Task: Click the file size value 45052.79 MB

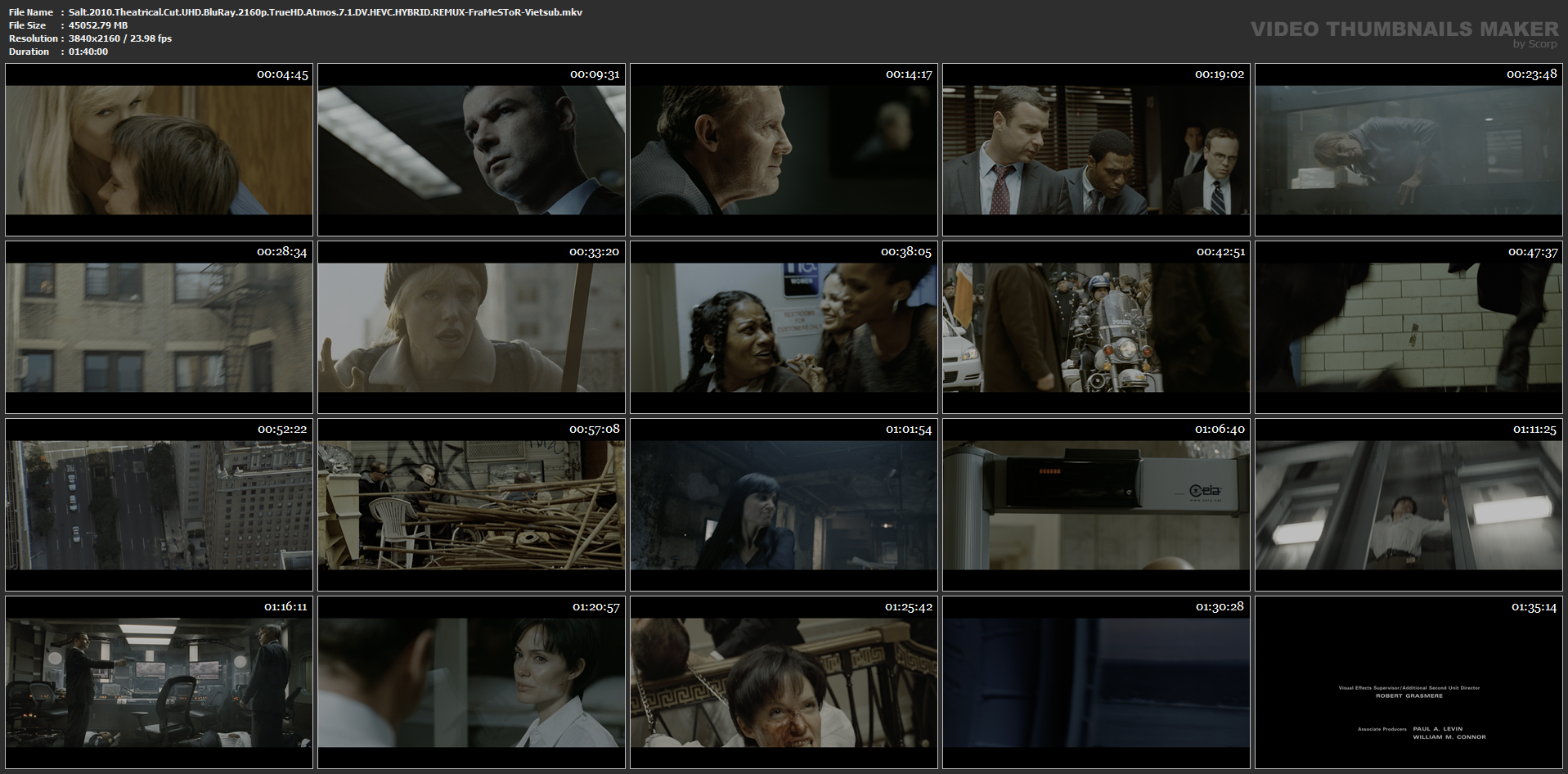Action: point(98,25)
